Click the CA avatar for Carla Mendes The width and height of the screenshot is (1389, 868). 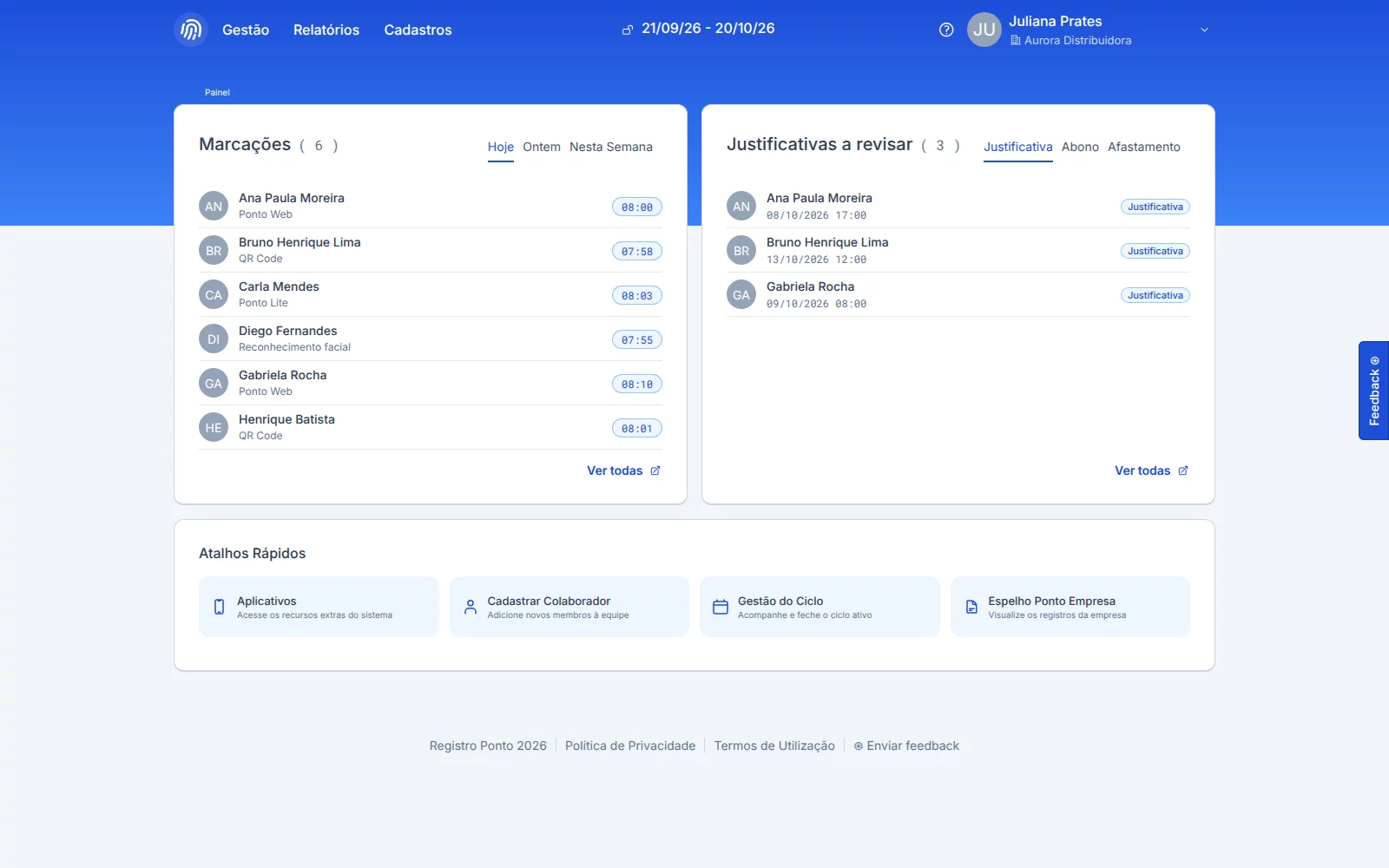pyautogui.click(x=214, y=295)
